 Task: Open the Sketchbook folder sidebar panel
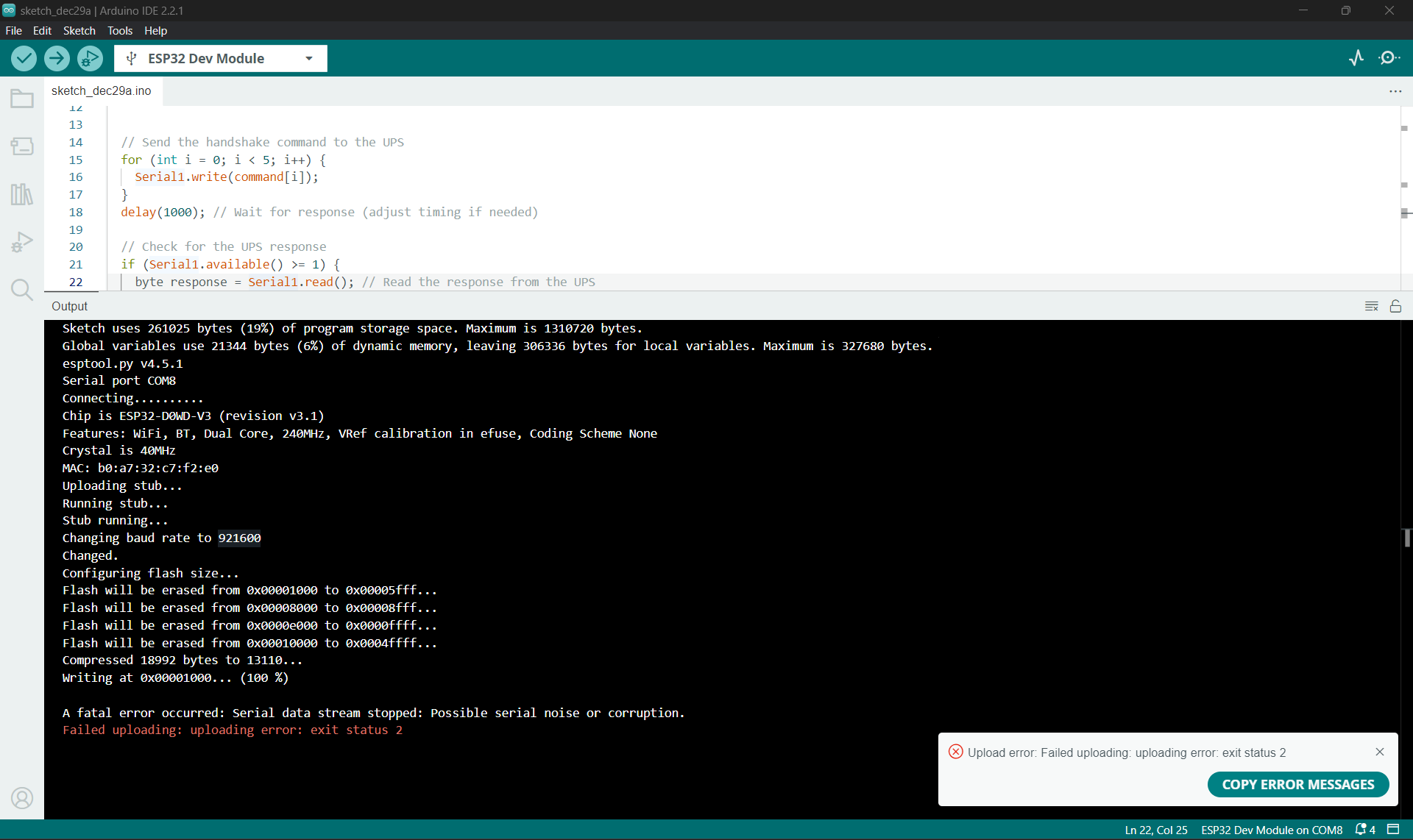click(x=22, y=99)
